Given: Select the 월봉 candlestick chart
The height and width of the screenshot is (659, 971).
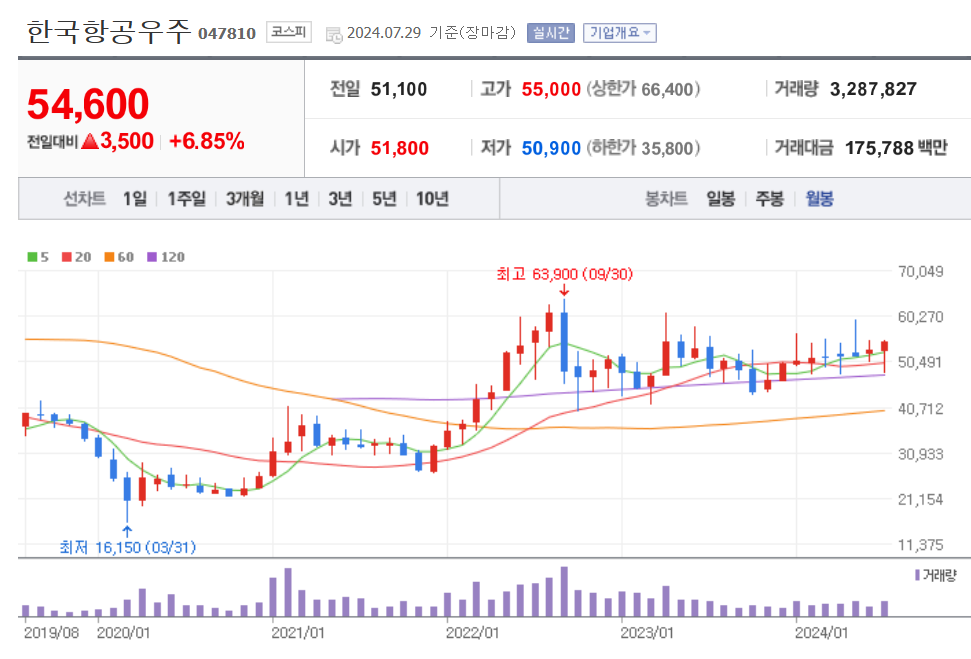Looking at the screenshot, I should tap(819, 199).
